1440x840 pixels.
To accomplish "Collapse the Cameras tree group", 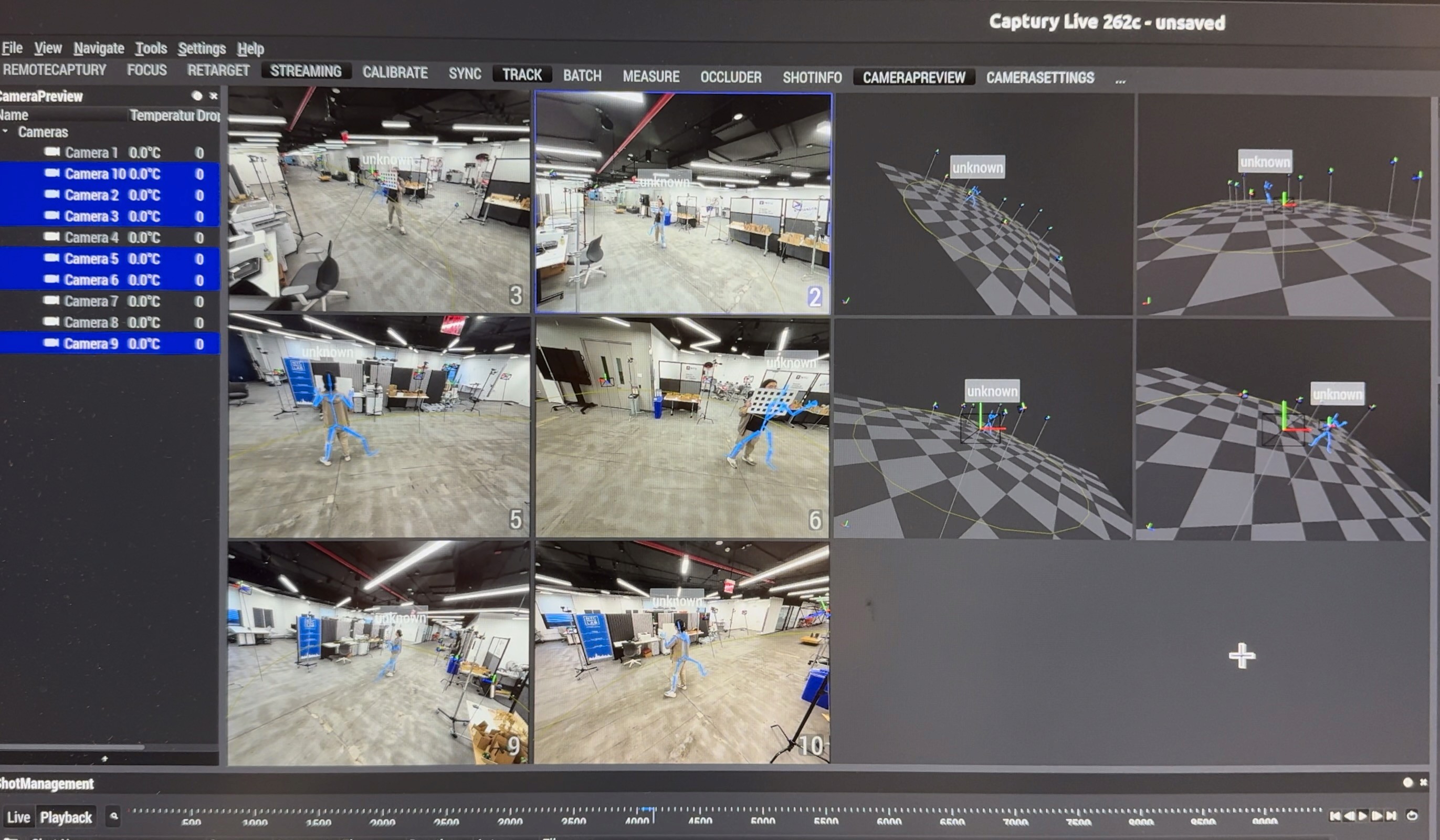I will coord(6,132).
